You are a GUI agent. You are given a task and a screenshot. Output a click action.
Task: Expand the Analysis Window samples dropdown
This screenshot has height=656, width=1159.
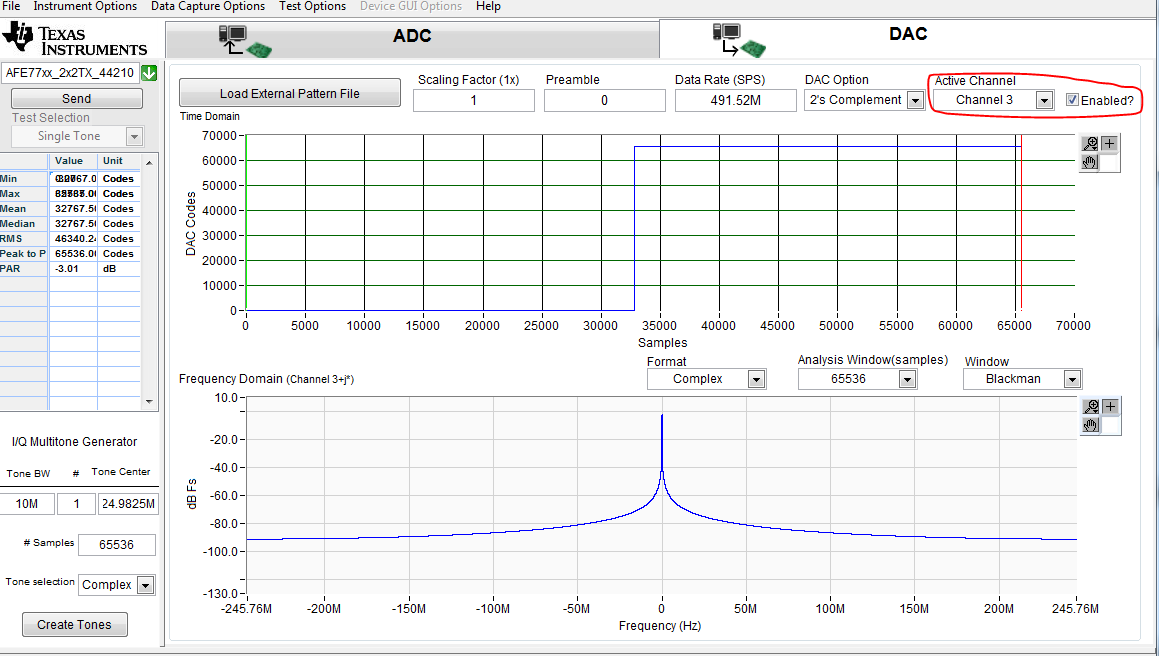pos(907,379)
